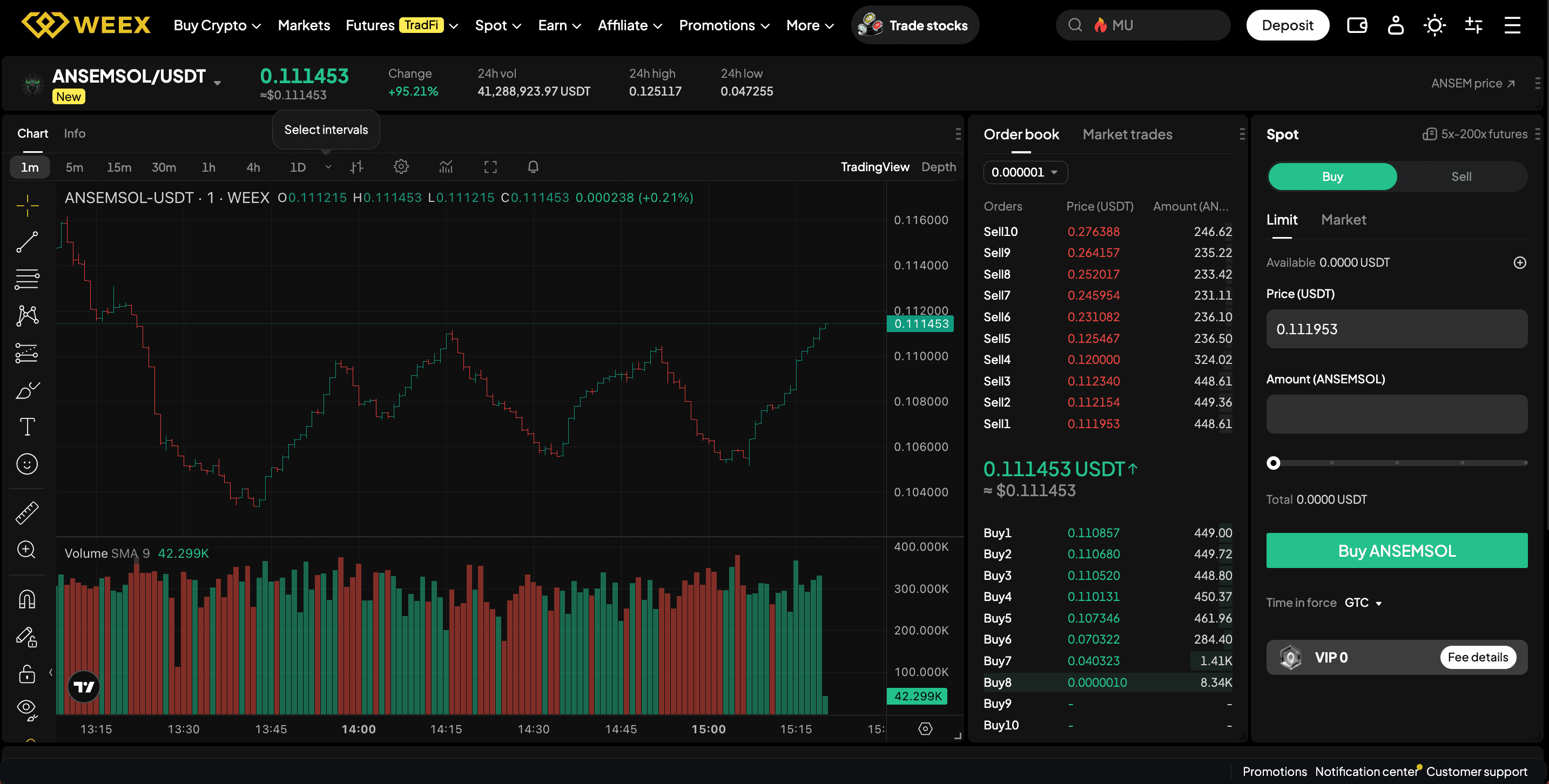The width and height of the screenshot is (1549, 784).
Task: Click the Buy ANSEMSOL button
Action: click(1396, 551)
